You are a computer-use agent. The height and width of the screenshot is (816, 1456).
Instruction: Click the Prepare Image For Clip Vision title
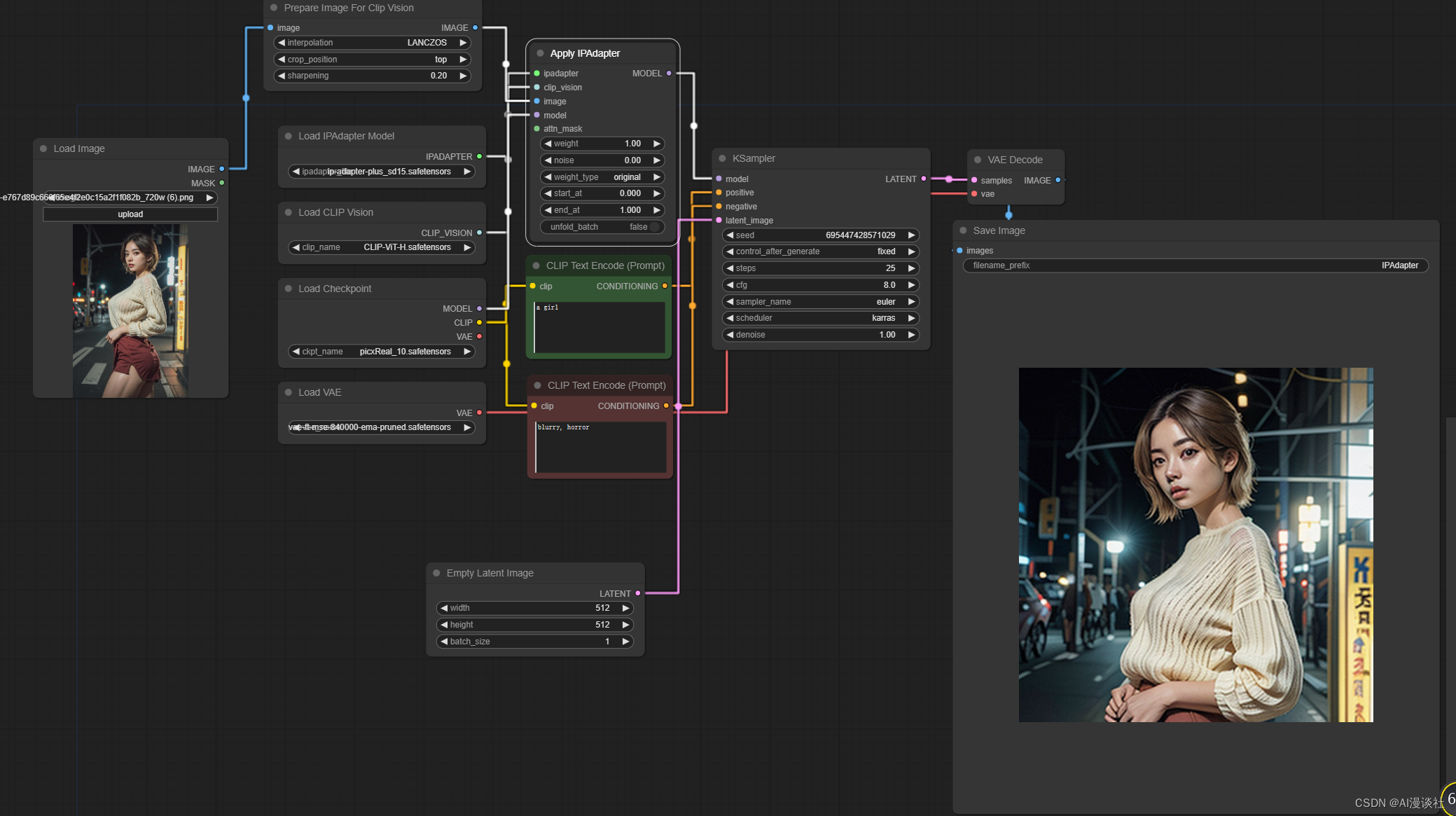(349, 8)
